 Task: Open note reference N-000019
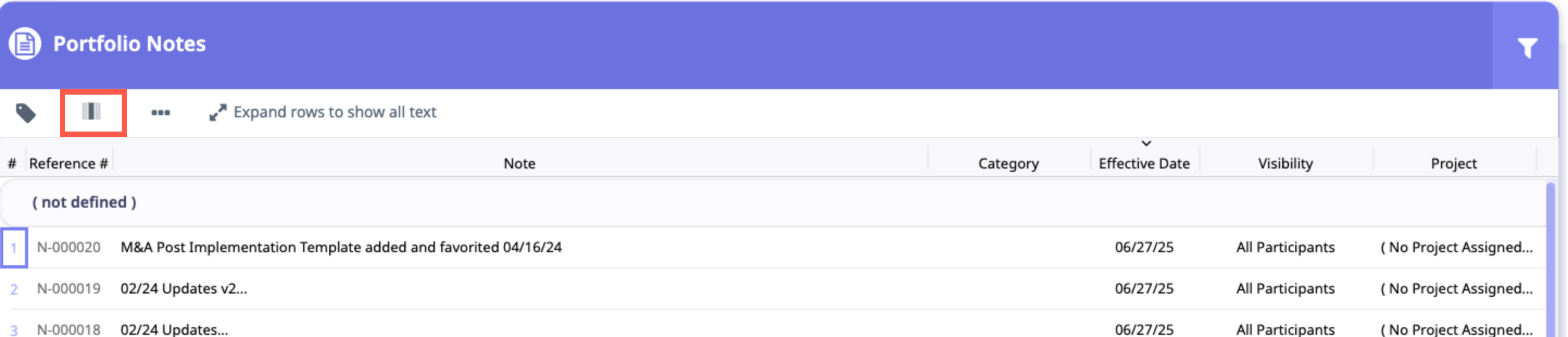pyautogui.click(x=69, y=289)
